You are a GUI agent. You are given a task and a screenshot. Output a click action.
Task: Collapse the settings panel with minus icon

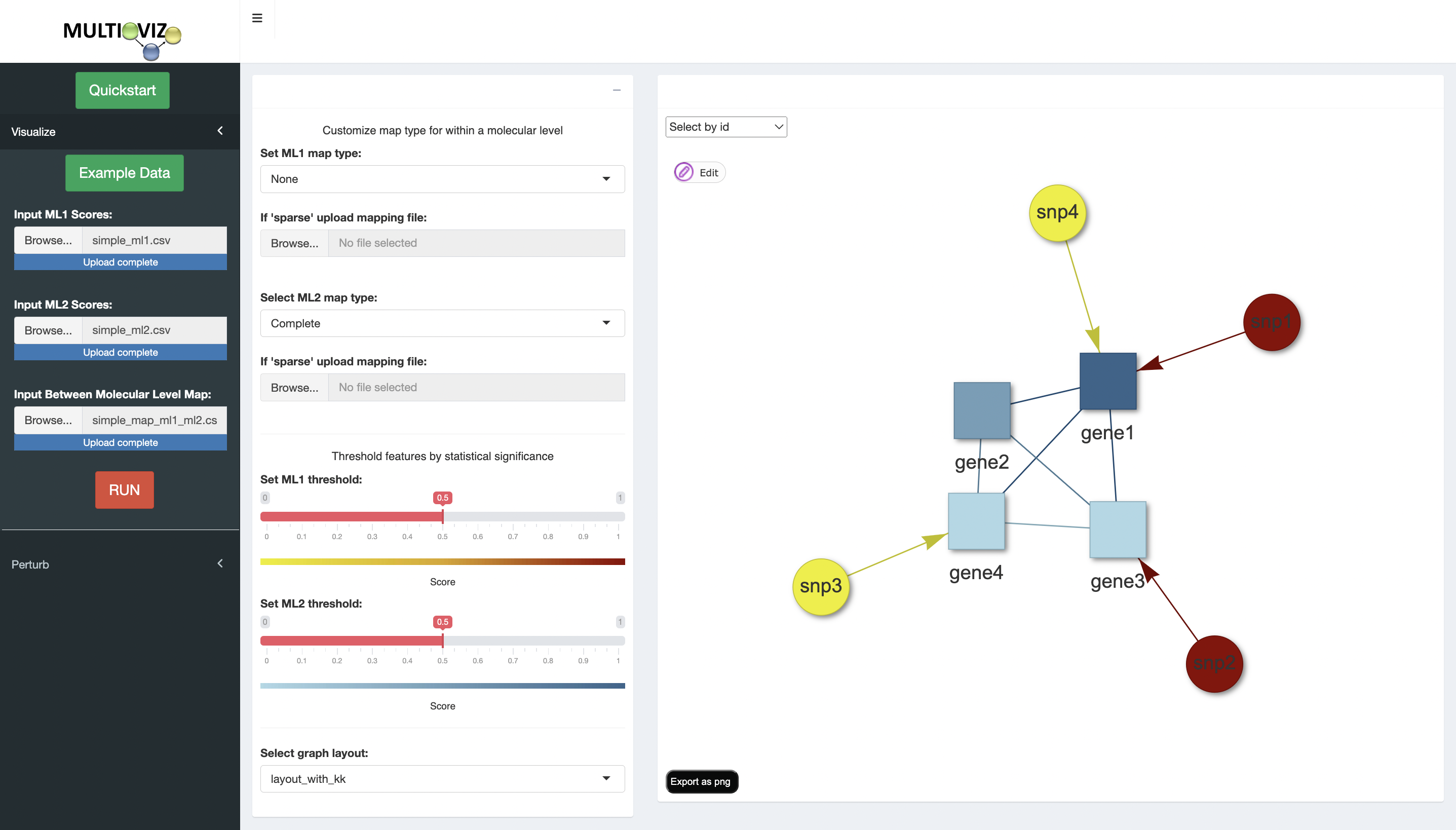617,90
